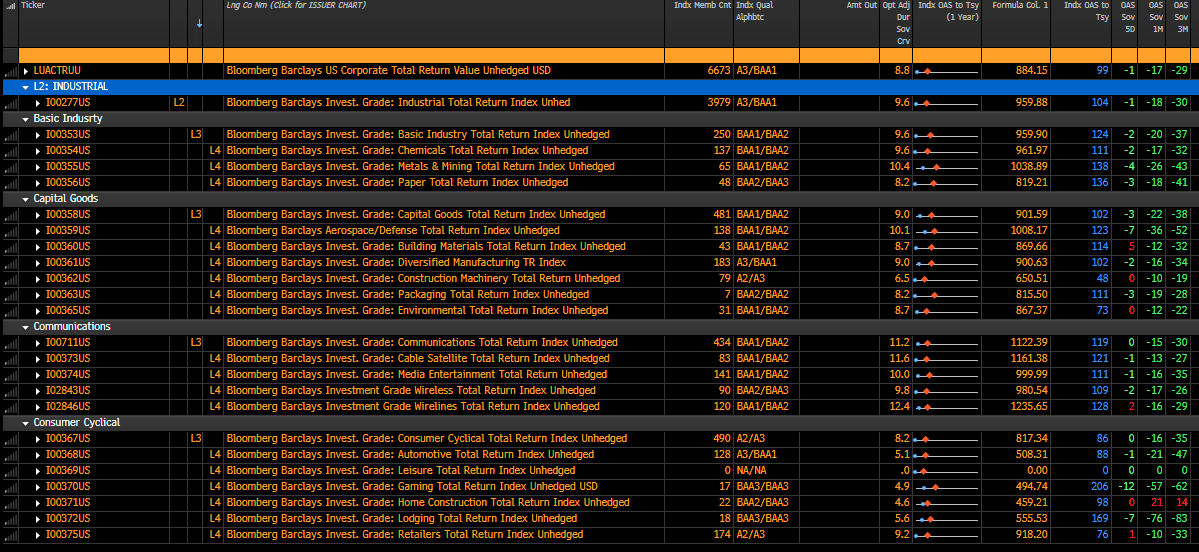Open the Cable Satellite index name link
Viewport: 1199px width, 552px height.
pyautogui.click(x=417, y=359)
